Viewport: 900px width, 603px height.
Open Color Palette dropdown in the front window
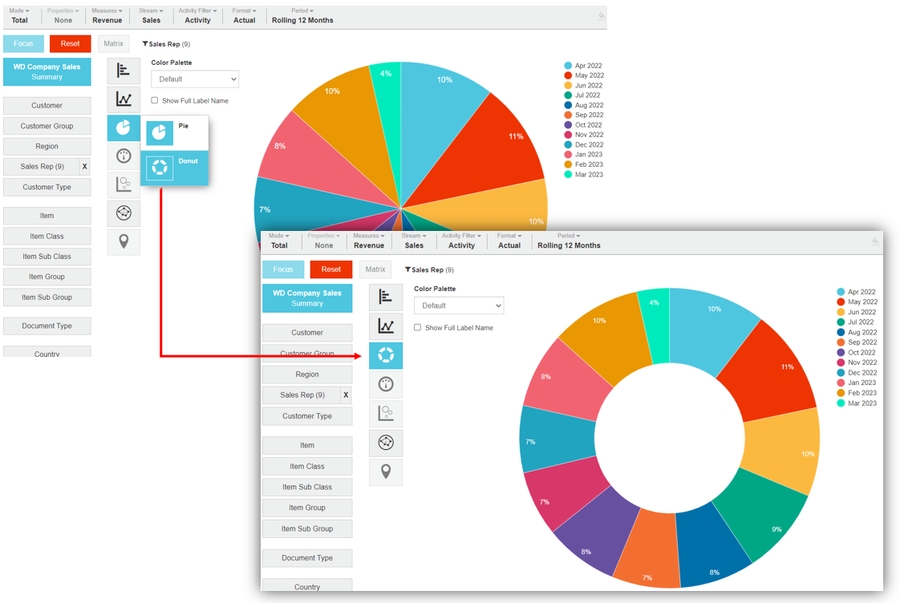[458, 306]
